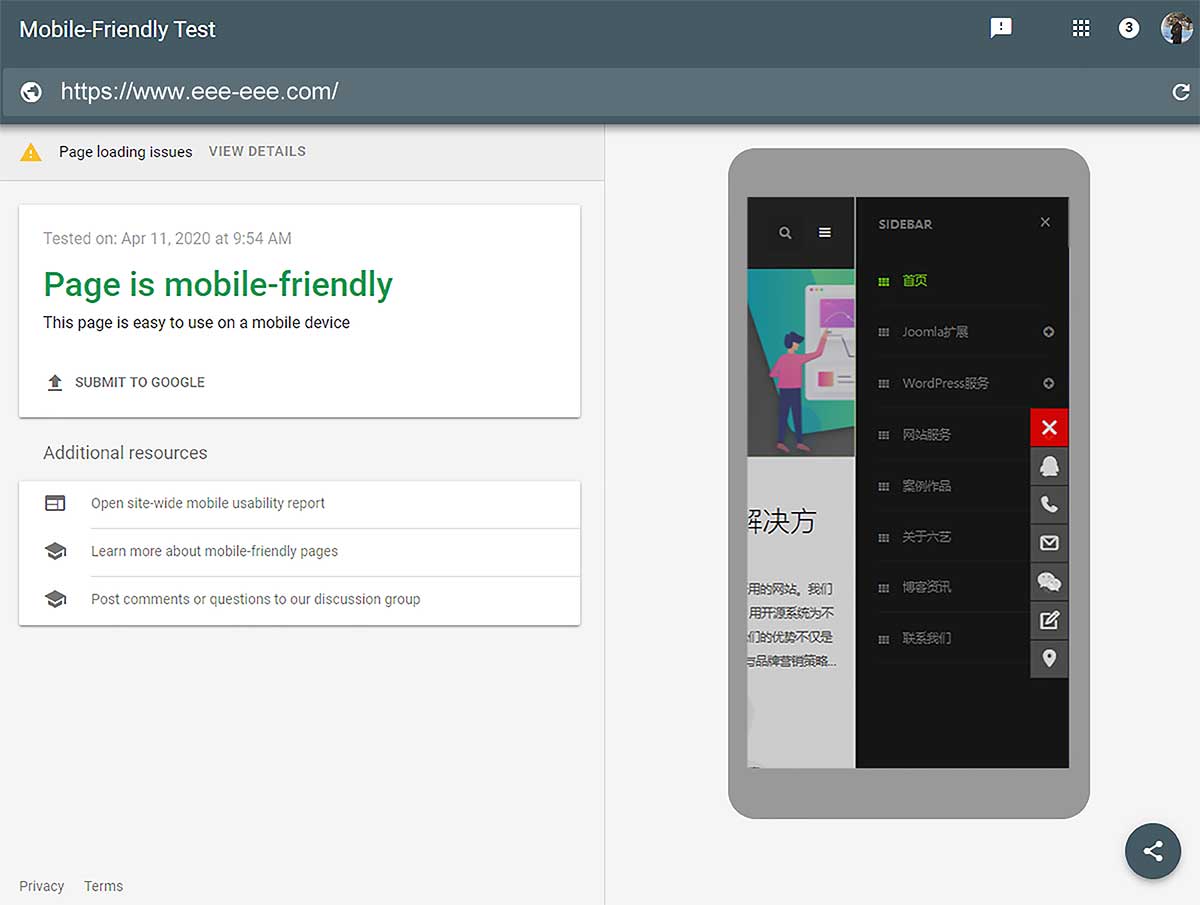Click the WeChat icon in floating widget
This screenshot has height=905, width=1200.
point(1049,582)
